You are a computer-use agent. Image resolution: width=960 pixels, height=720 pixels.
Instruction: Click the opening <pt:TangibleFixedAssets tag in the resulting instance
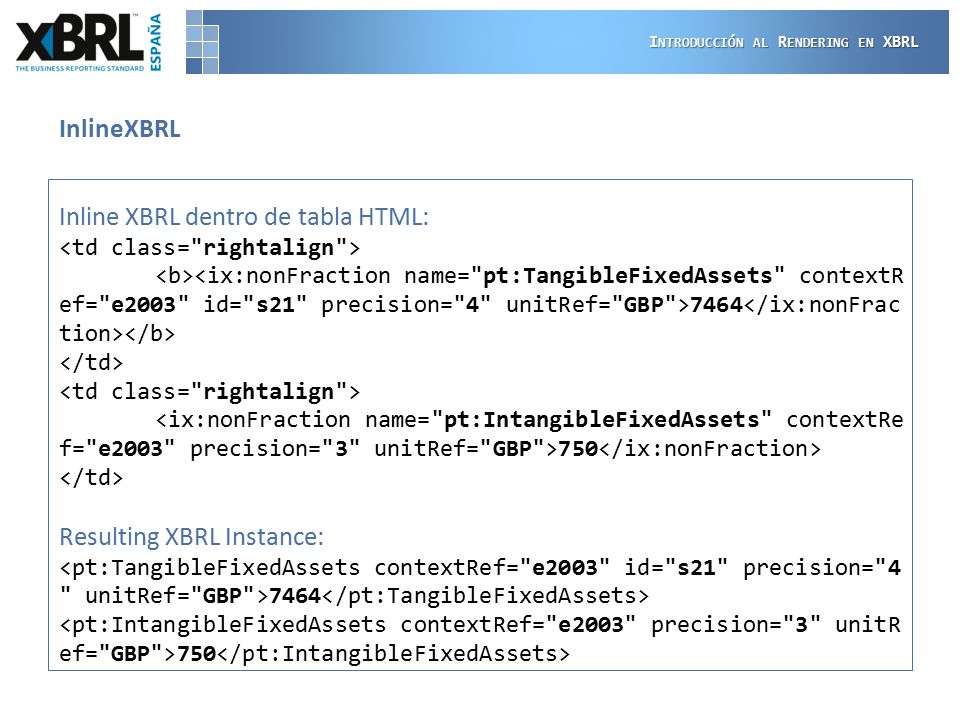[210, 568]
